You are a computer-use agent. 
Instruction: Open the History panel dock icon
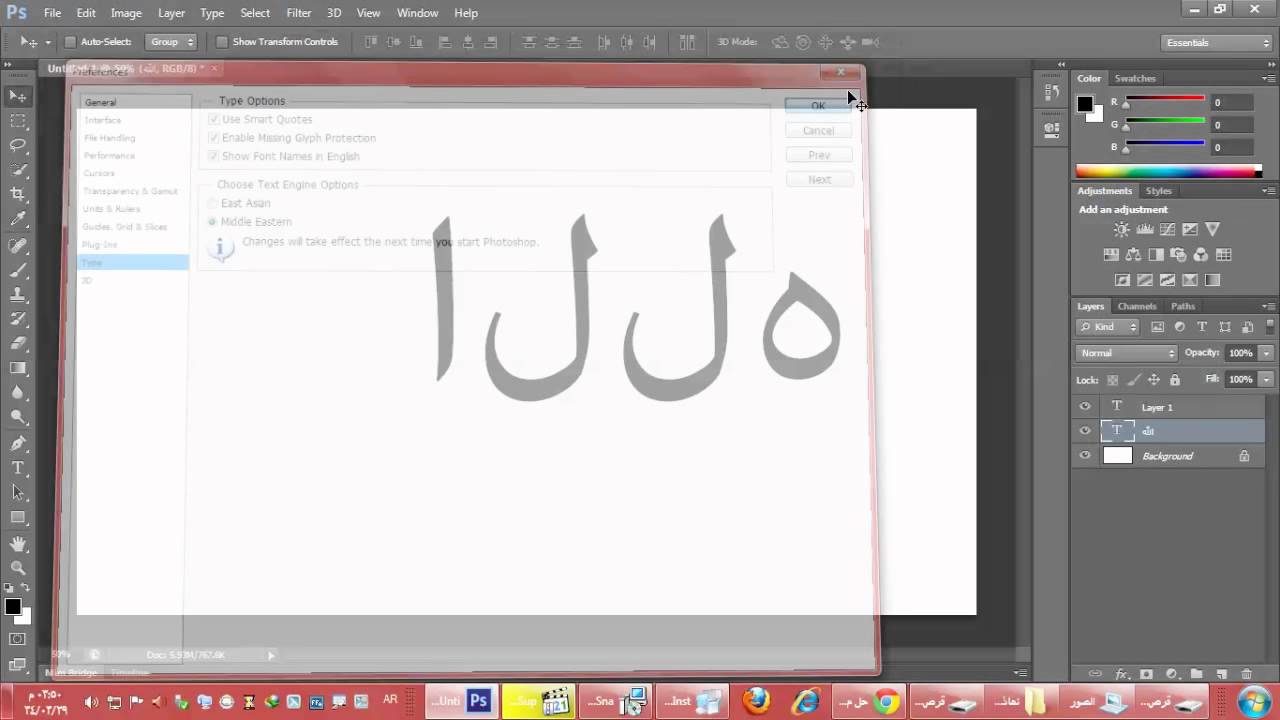[x=1051, y=92]
